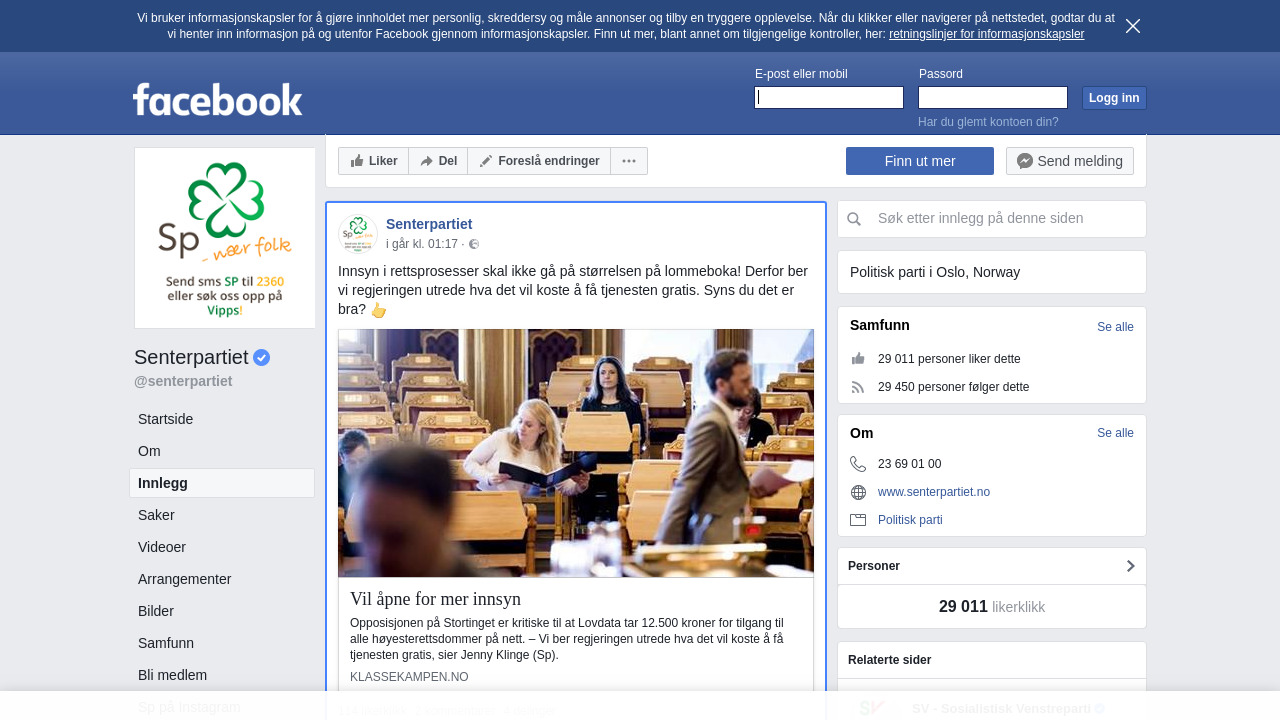
Task: Click the post privacy globe icon
Action: tap(474, 244)
